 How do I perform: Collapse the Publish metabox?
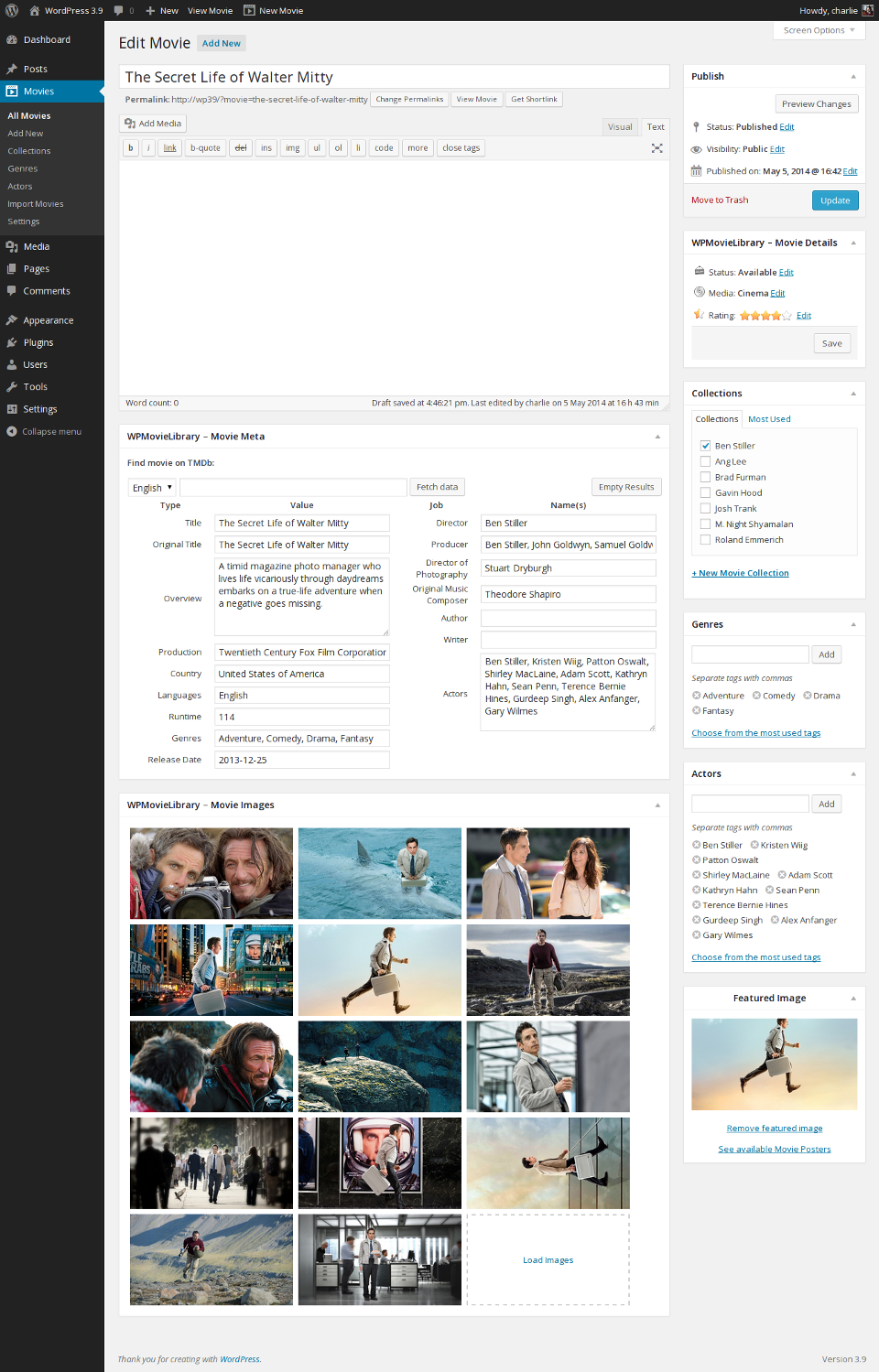pyautogui.click(x=853, y=77)
